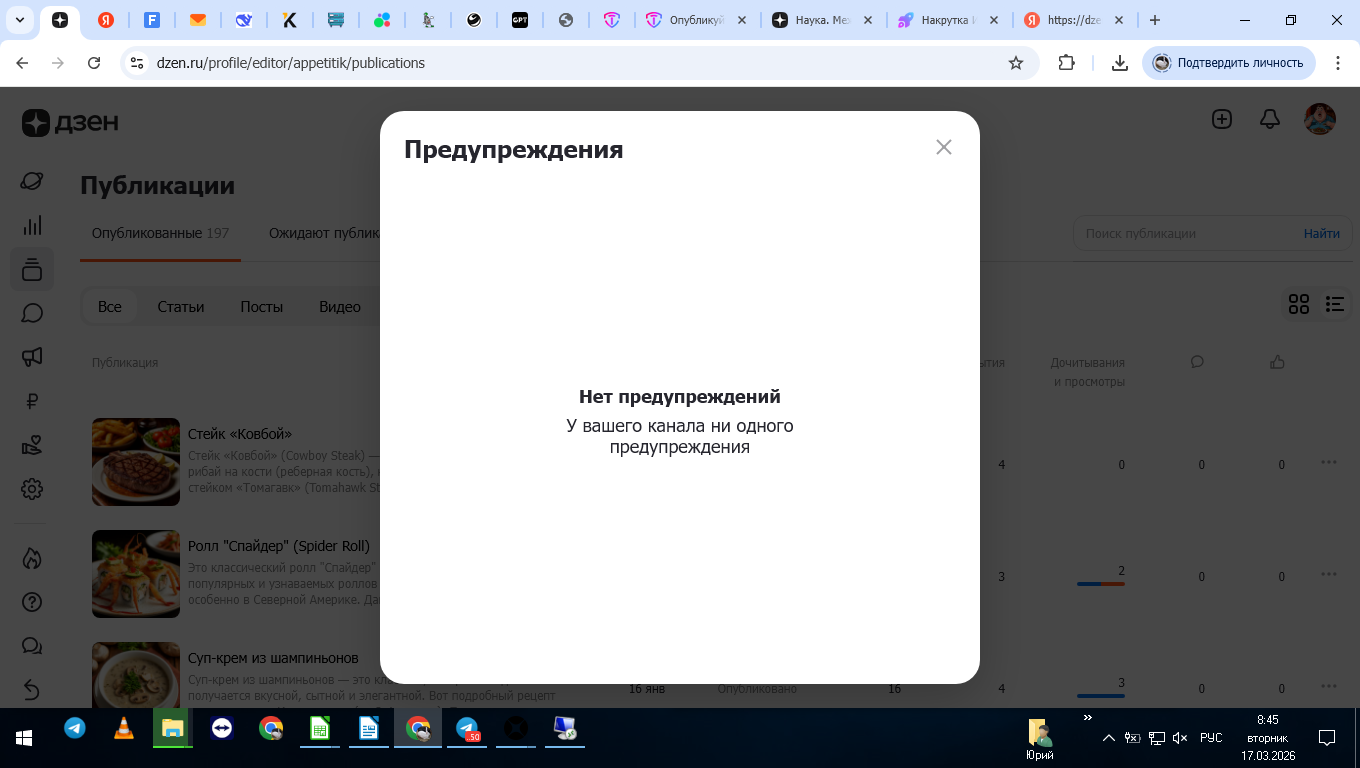Viewport: 1360px width, 768px height.
Task: Open the Ожидают публикации tab
Action: click(324, 233)
